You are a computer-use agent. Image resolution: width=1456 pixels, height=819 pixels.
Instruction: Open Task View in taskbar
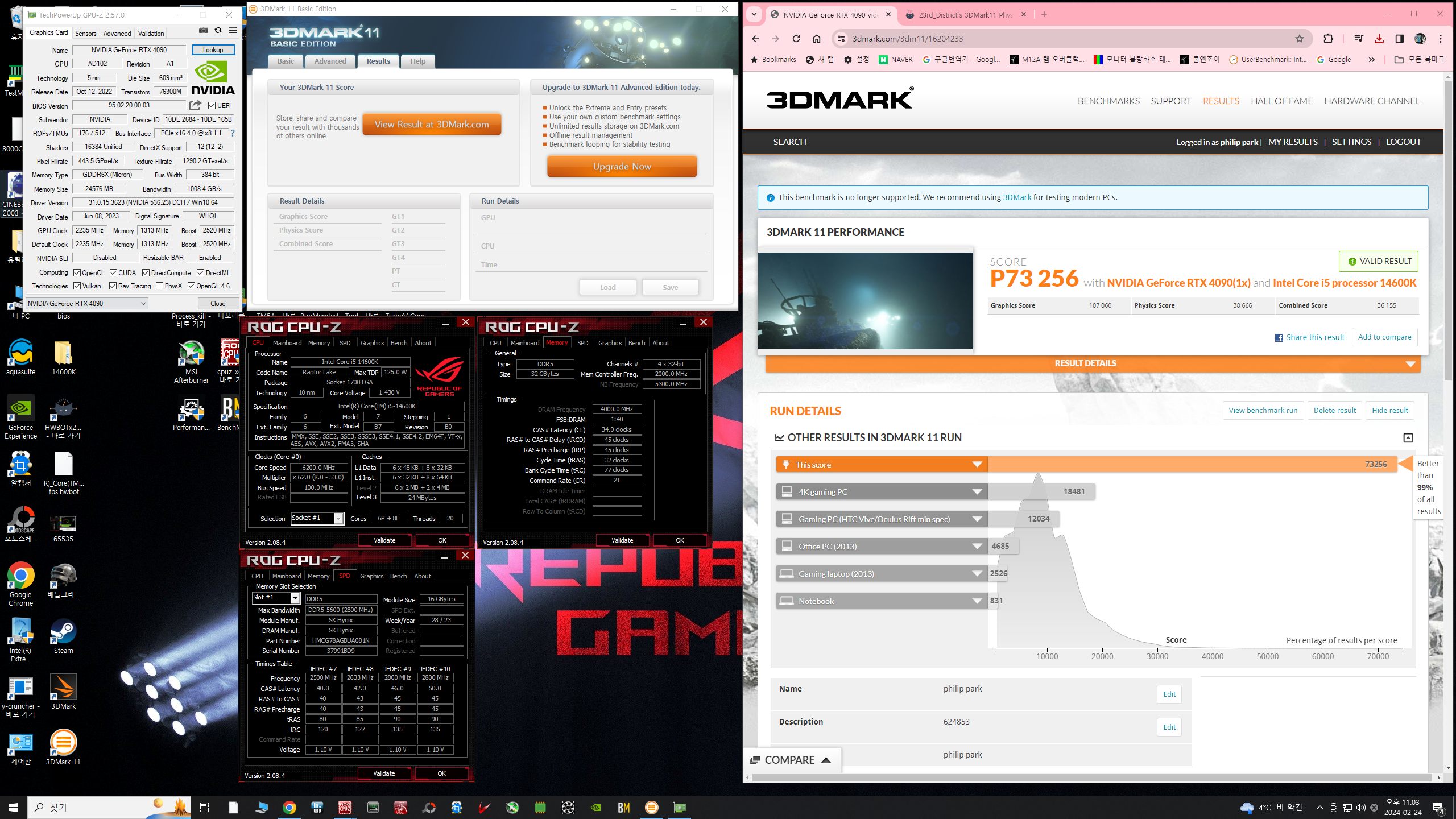pos(205,808)
